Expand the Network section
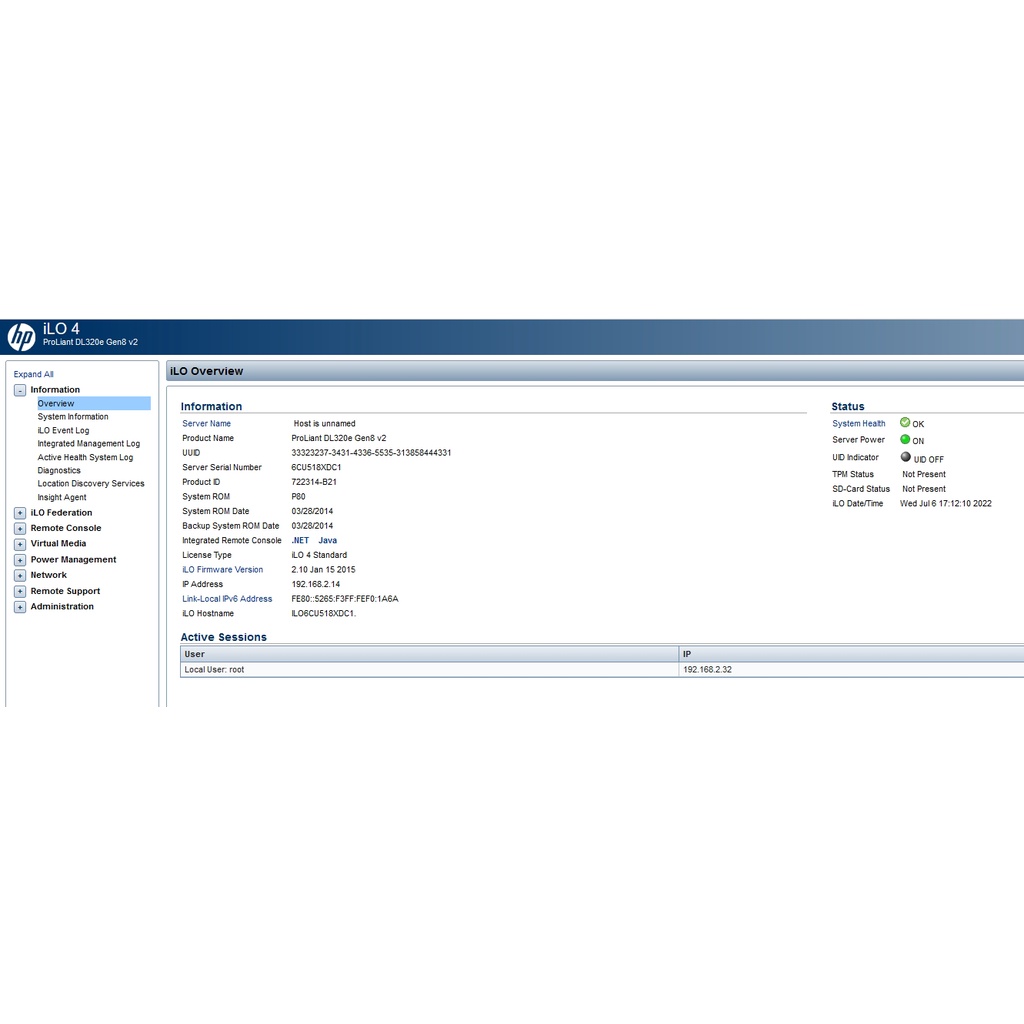1024x1024 pixels. [x=20, y=575]
